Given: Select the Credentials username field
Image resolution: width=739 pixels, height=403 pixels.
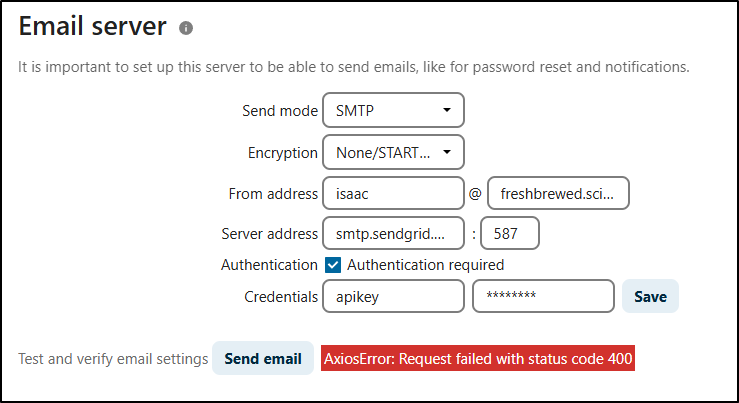Looking at the screenshot, I should (393, 297).
